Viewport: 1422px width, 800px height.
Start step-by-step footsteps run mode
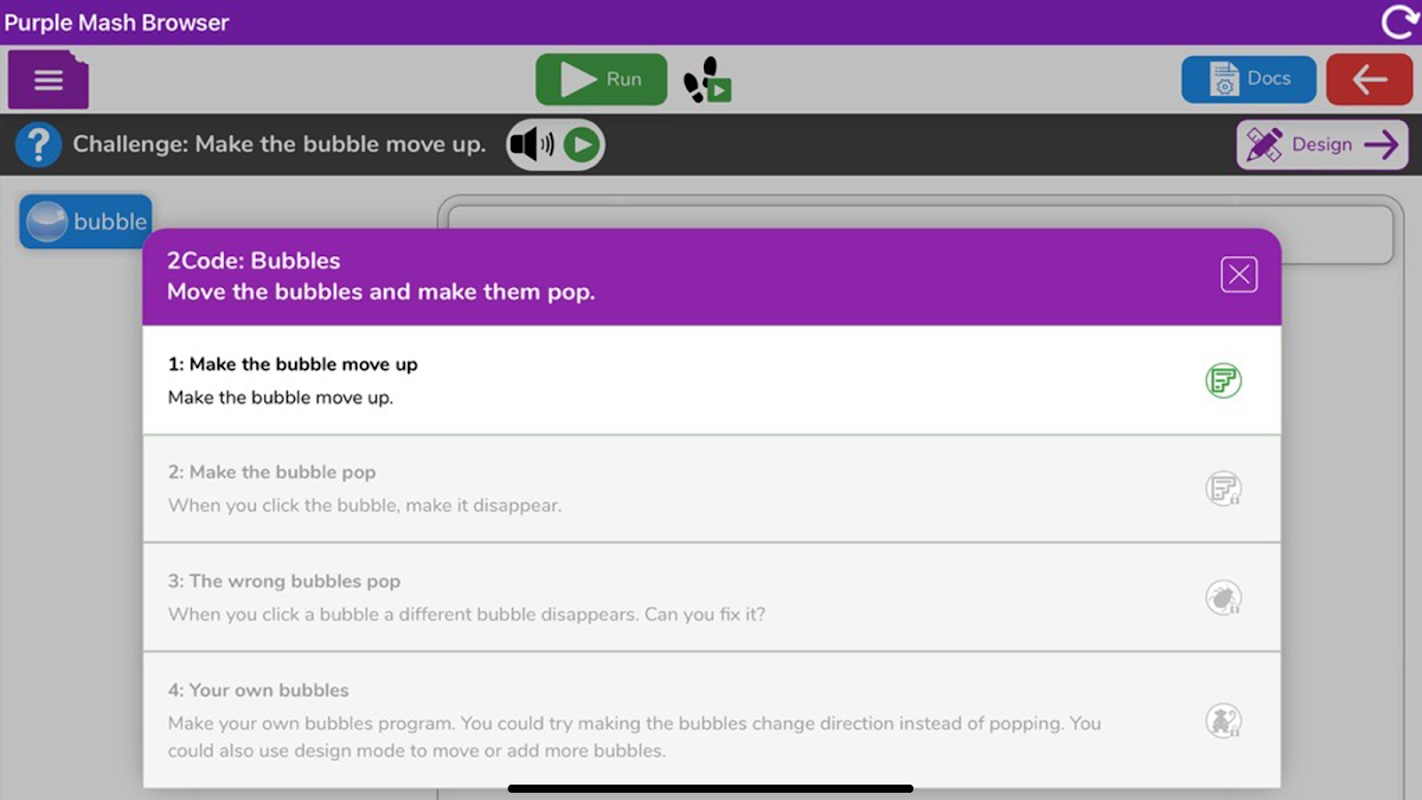708,80
